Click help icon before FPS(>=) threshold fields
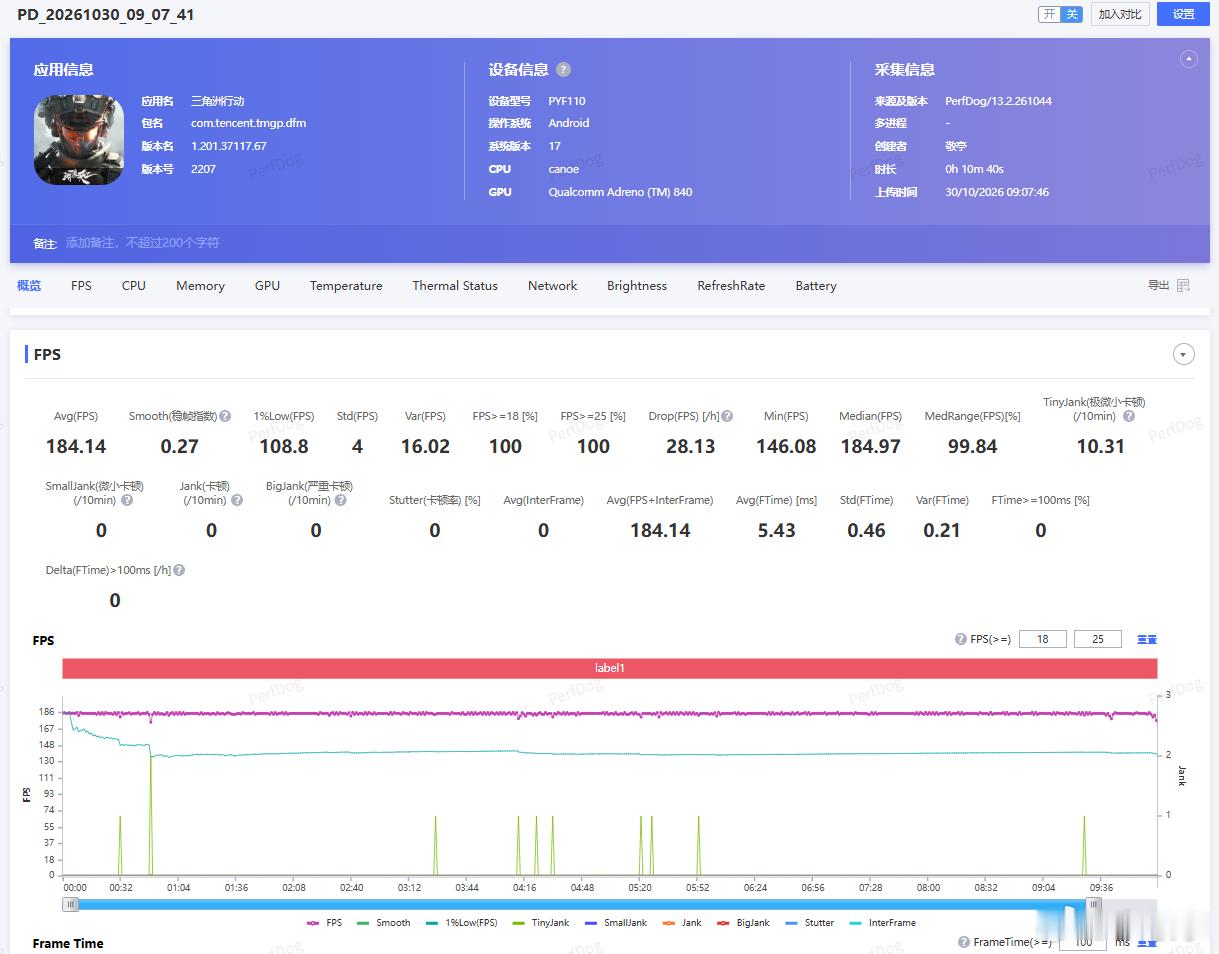The width and height of the screenshot is (1219, 954). (x=961, y=639)
